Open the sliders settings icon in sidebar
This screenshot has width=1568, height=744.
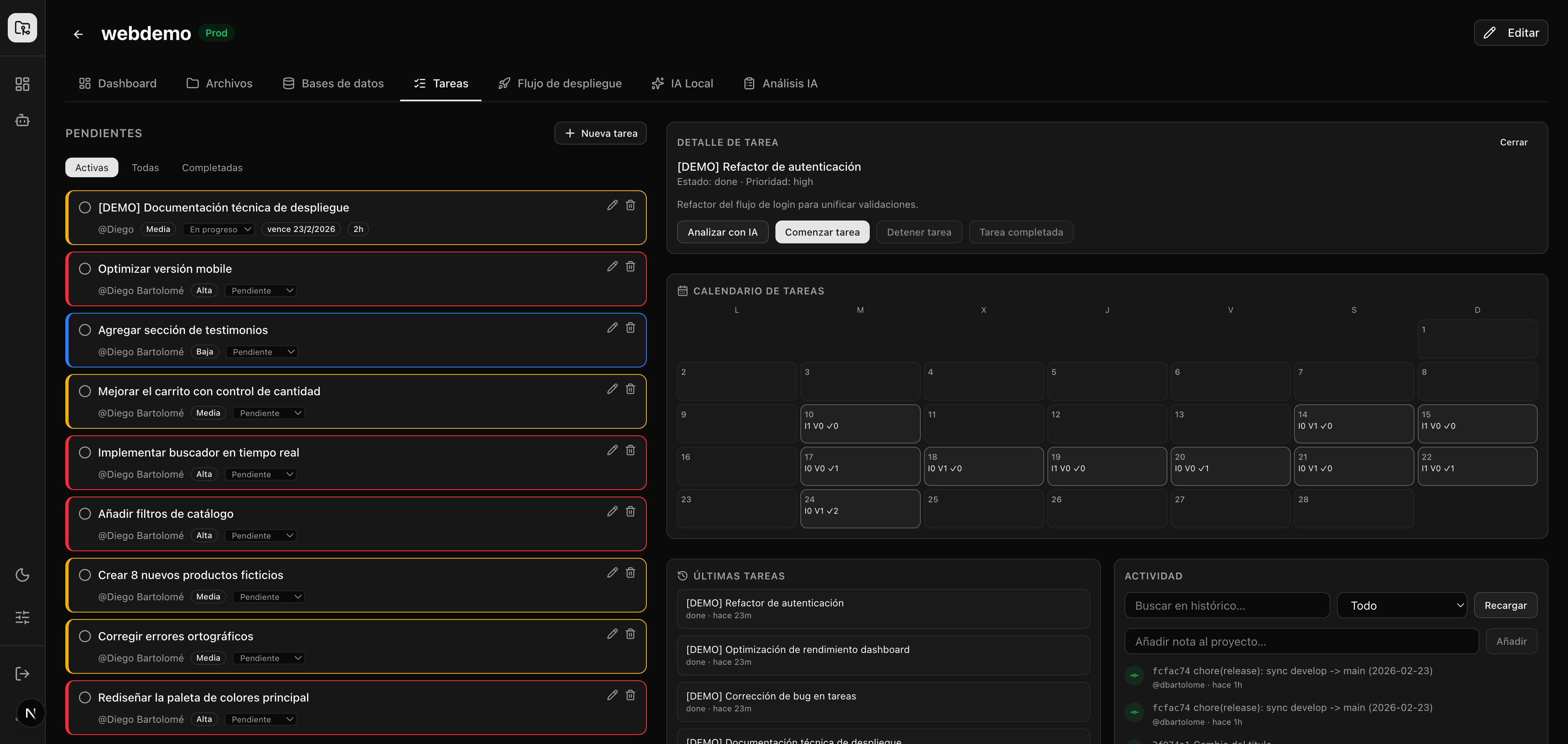[x=22, y=617]
